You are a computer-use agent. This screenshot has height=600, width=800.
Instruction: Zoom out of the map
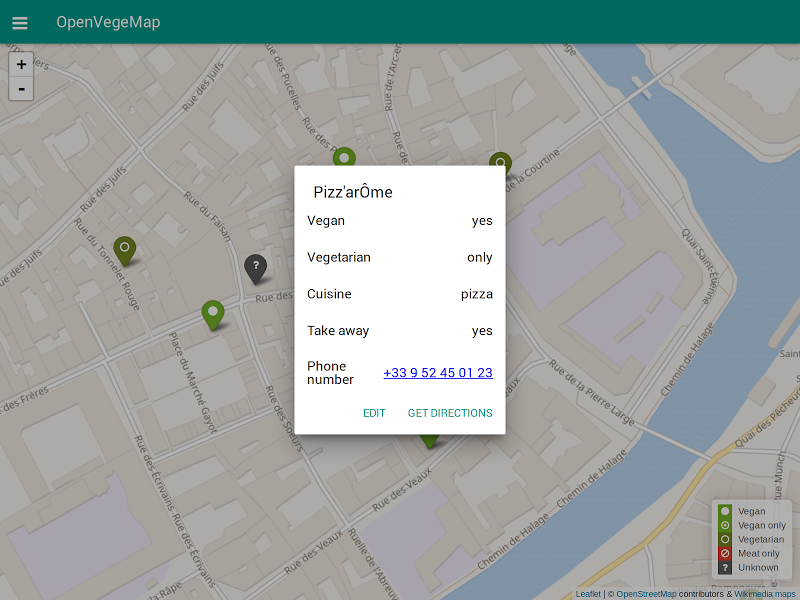pos(21,89)
